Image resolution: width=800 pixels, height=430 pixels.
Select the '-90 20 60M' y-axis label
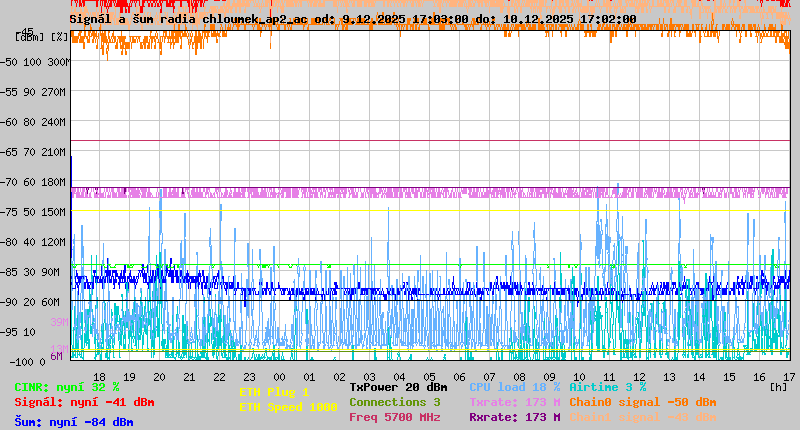(30, 302)
